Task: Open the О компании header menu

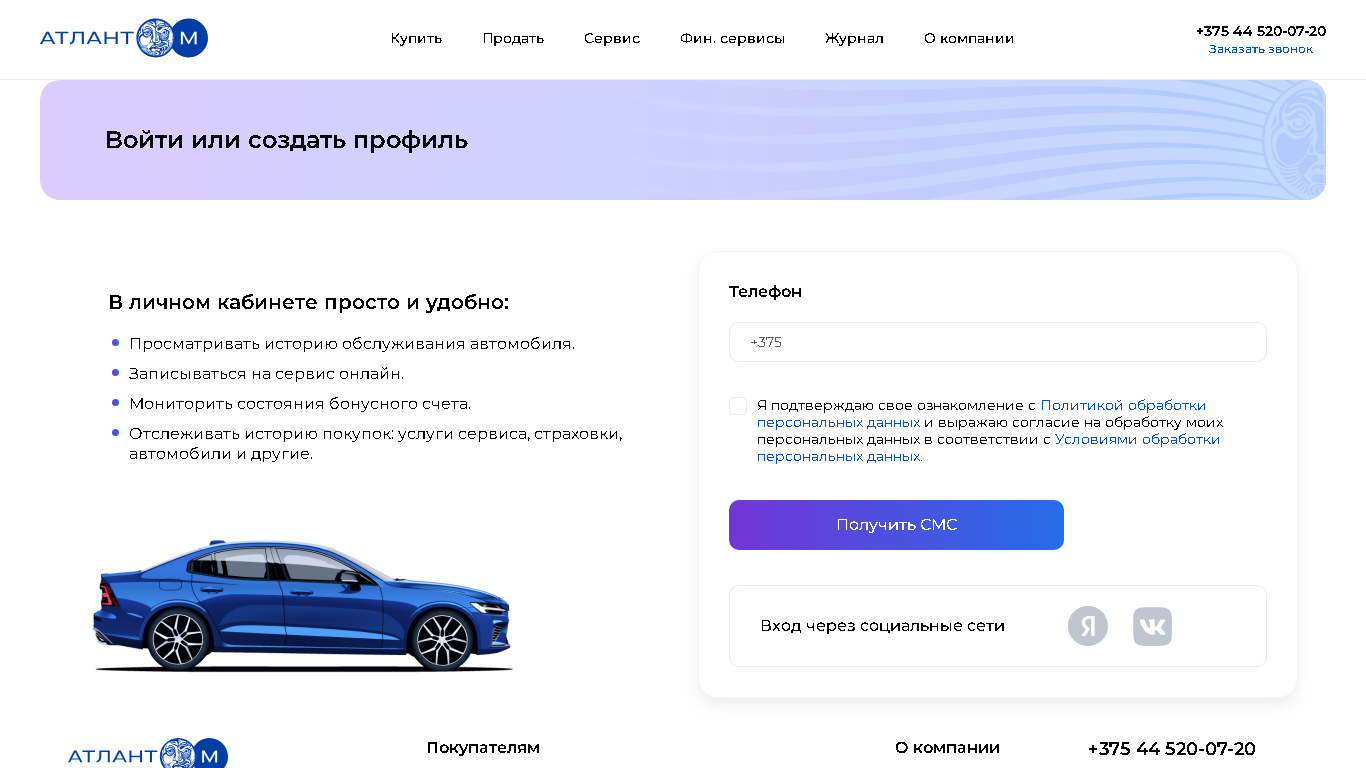Action: coord(969,39)
